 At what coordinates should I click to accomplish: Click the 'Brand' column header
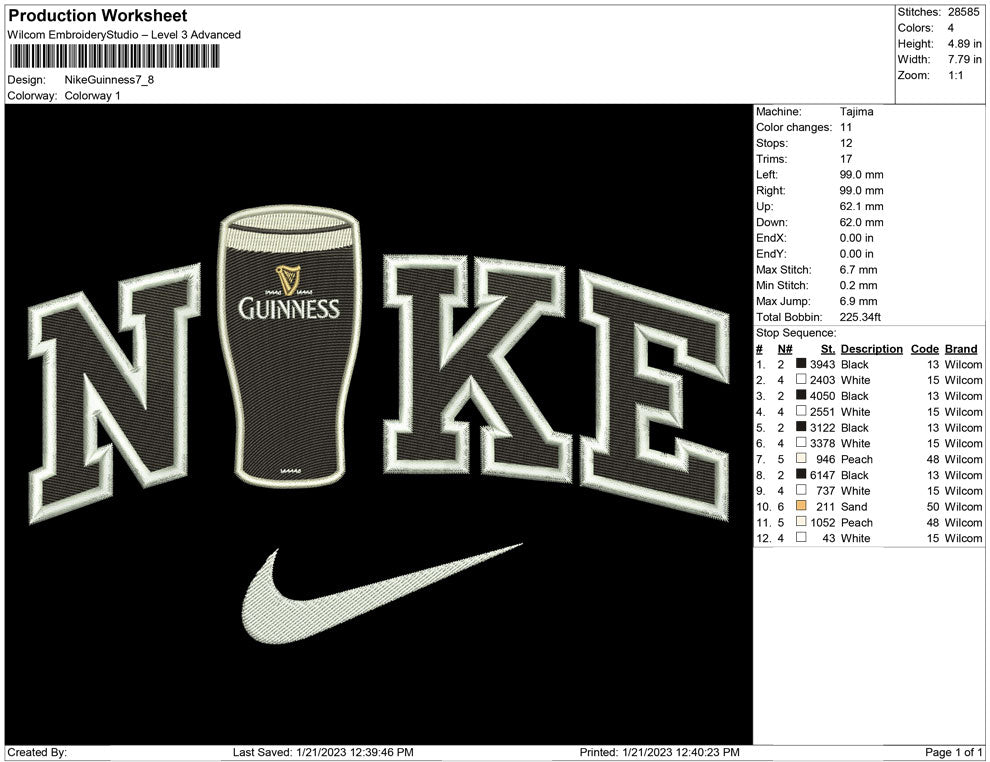coord(961,349)
